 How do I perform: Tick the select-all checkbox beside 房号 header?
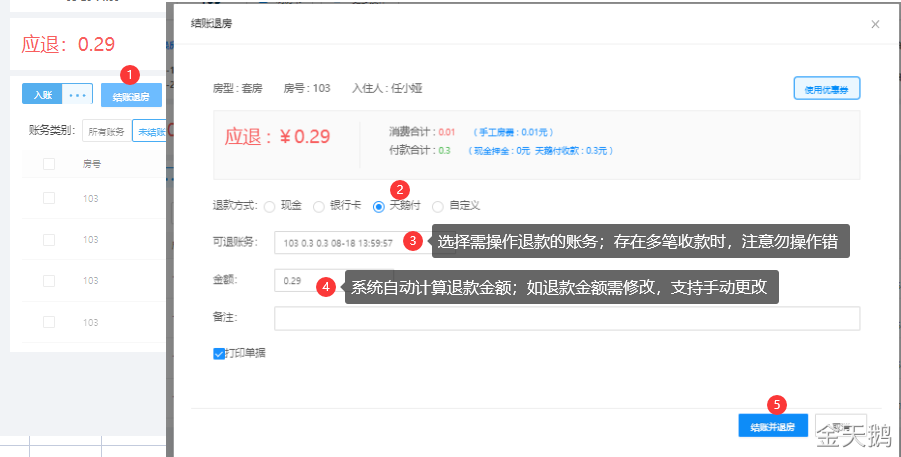coord(49,164)
